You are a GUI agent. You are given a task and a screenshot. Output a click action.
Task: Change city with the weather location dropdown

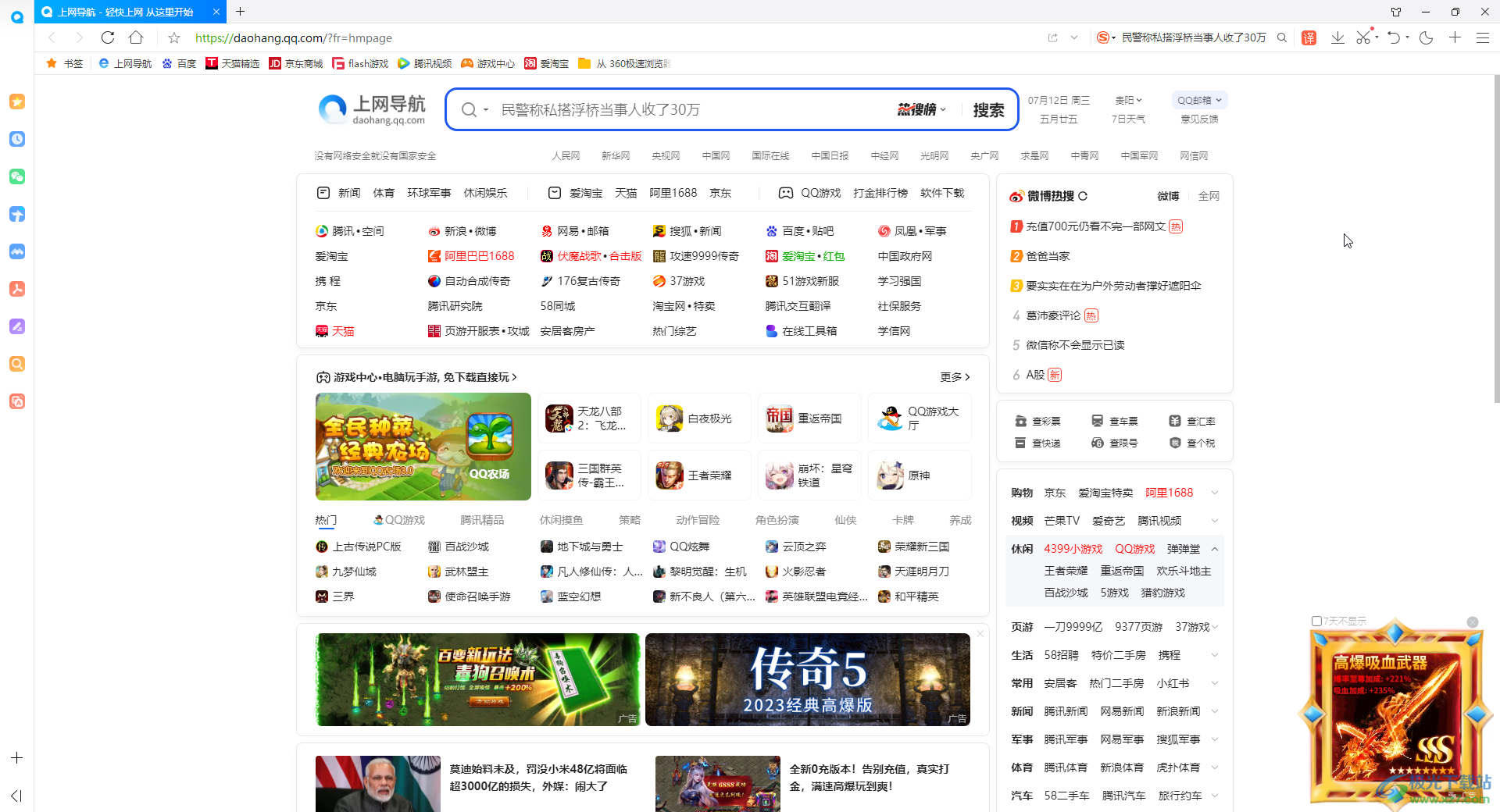point(1129,100)
